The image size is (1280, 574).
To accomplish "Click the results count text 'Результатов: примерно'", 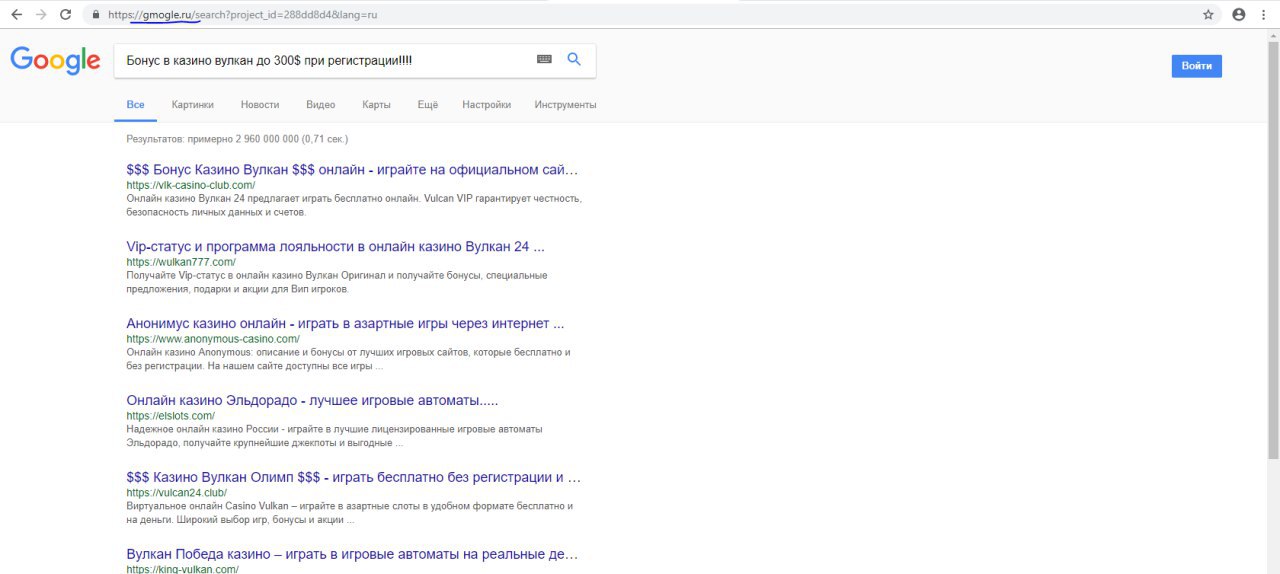I will (x=237, y=139).
